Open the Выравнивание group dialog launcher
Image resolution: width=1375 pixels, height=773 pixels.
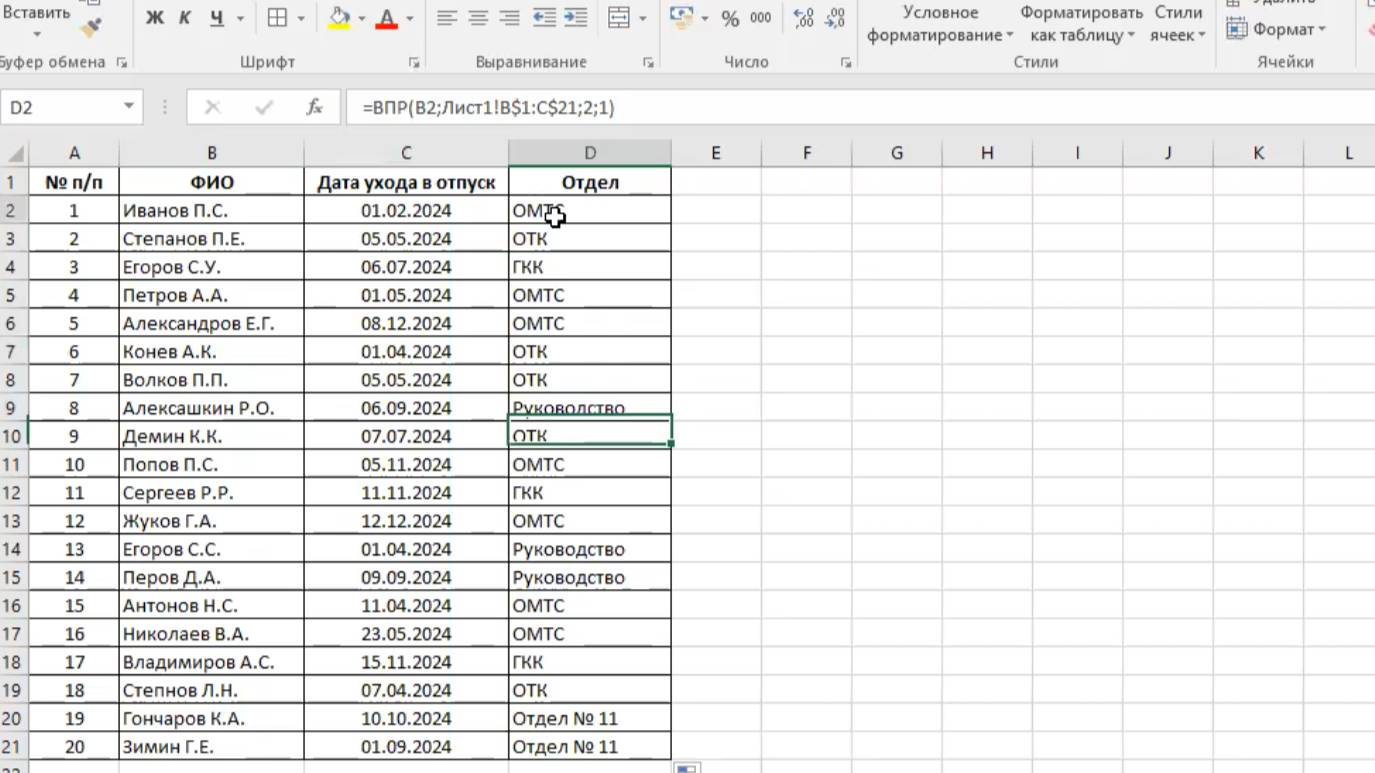pos(648,62)
